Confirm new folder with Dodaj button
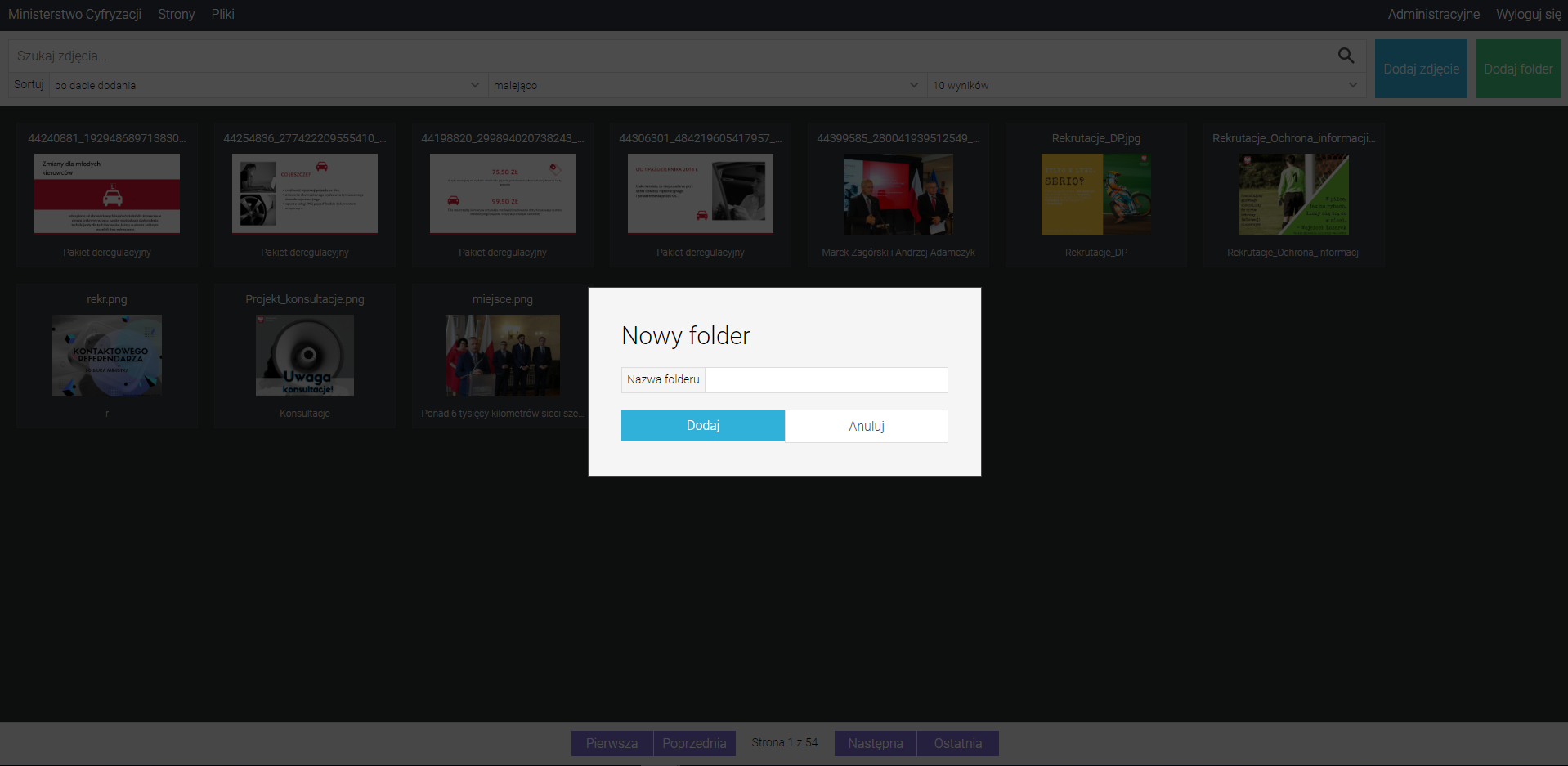This screenshot has width=1568, height=766. pos(703,426)
